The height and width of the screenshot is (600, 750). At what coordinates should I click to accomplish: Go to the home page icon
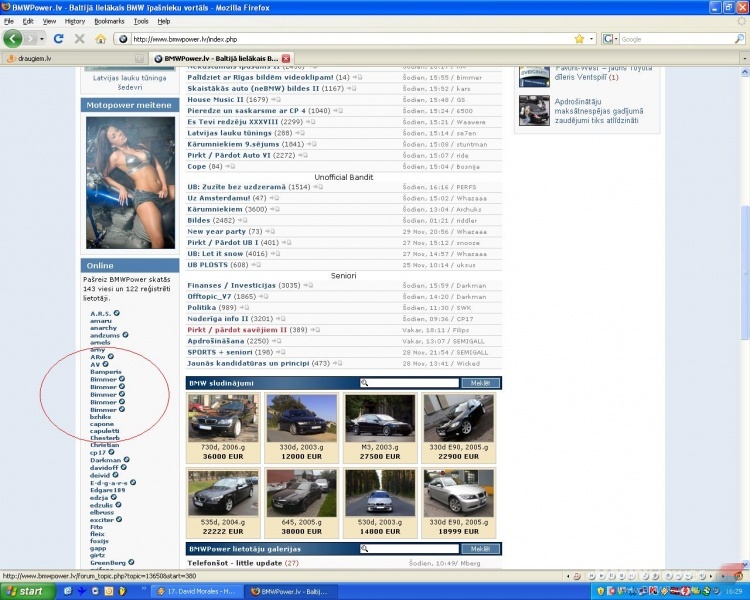pos(100,39)
